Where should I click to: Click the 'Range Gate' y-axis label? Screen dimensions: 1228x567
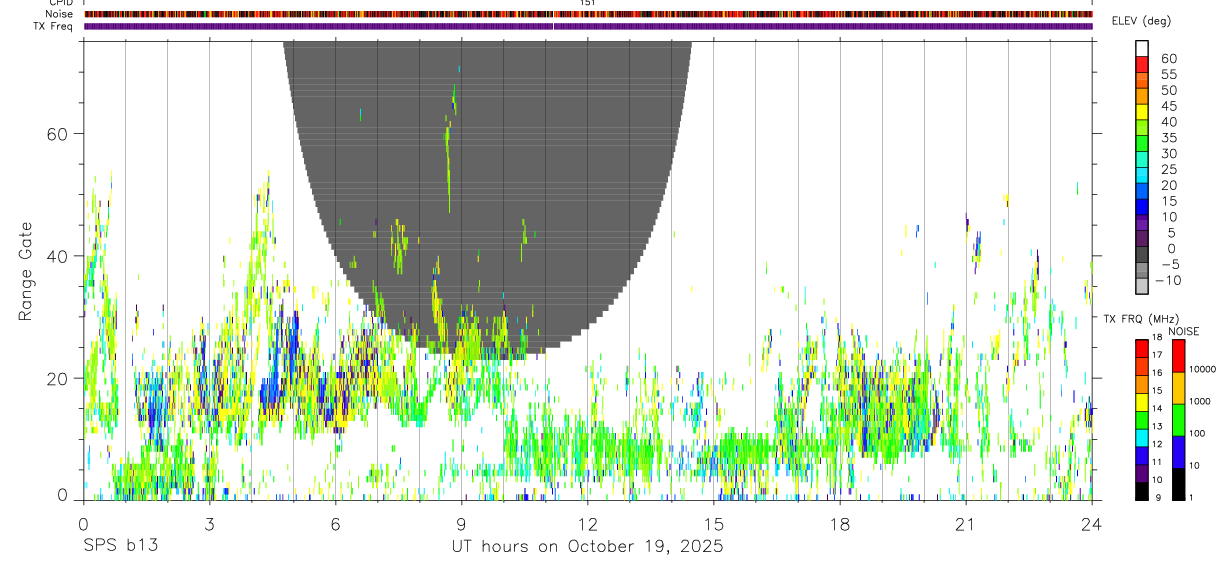pos(26,271)
